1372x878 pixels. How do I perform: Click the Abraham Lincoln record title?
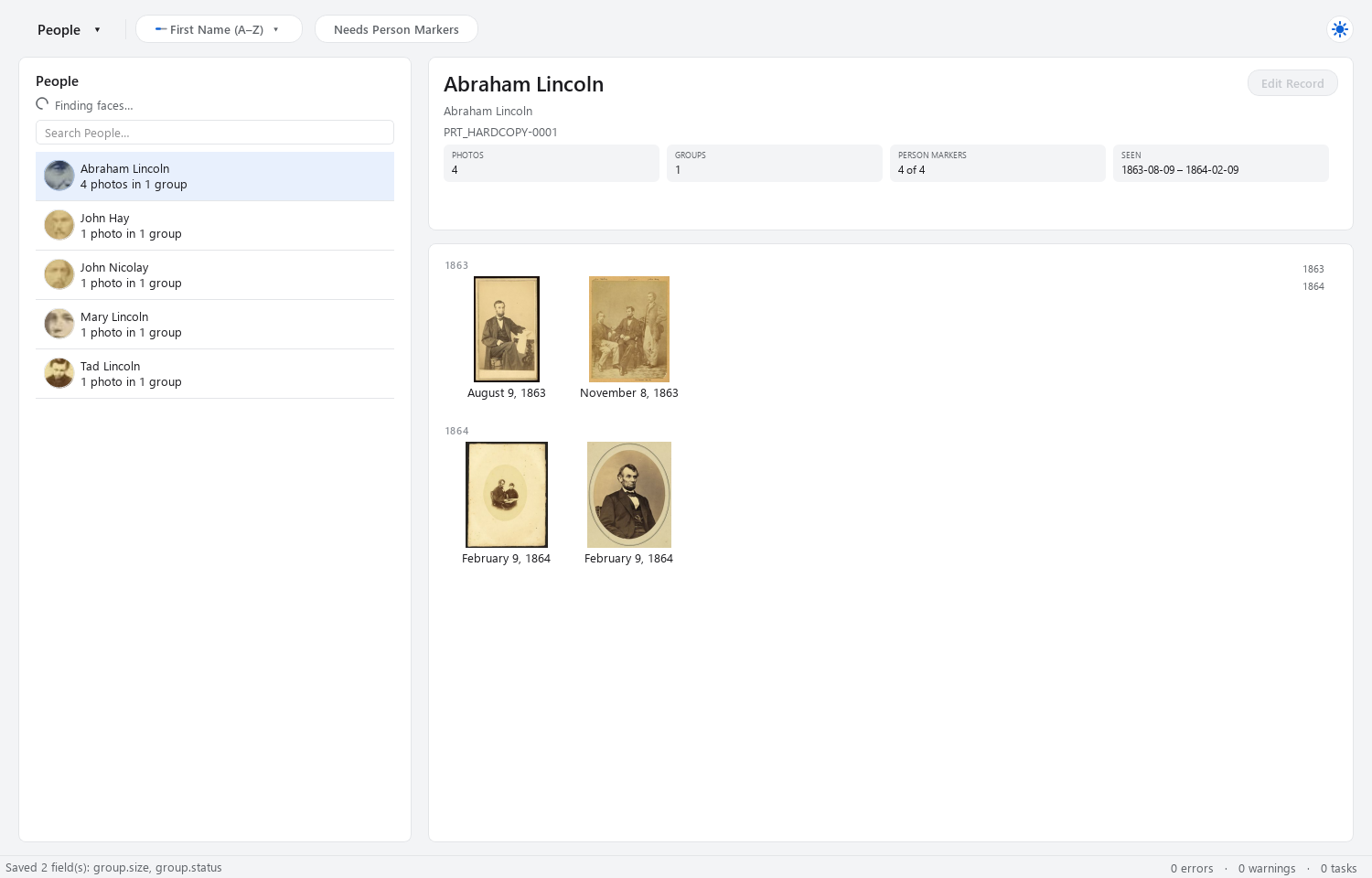point(523,84)
